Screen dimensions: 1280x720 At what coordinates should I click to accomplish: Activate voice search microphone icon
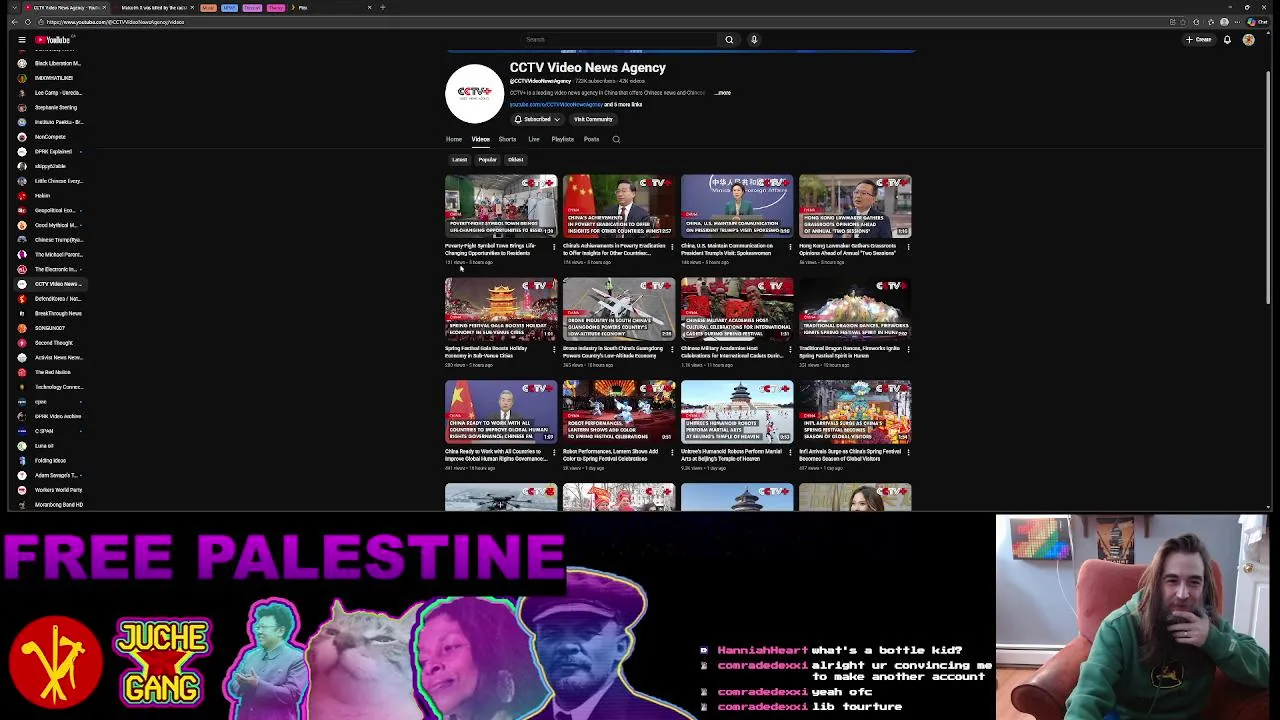[754, 40]
